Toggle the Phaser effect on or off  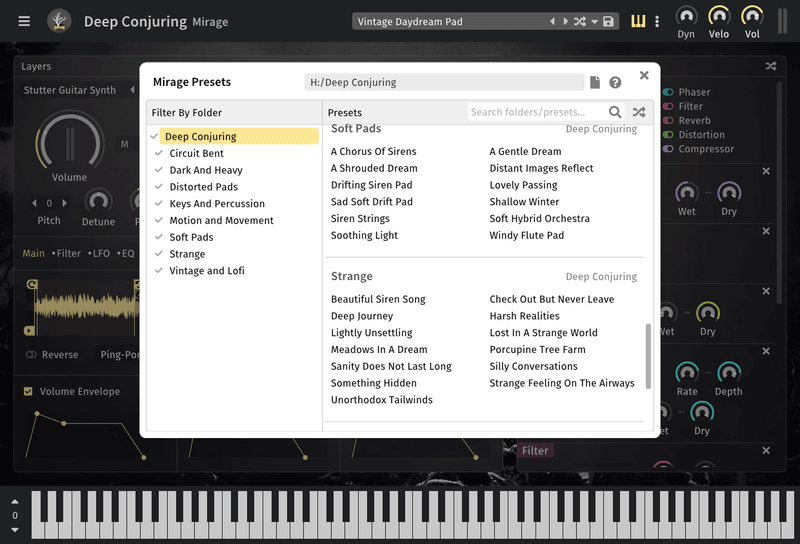pos(668,92)
